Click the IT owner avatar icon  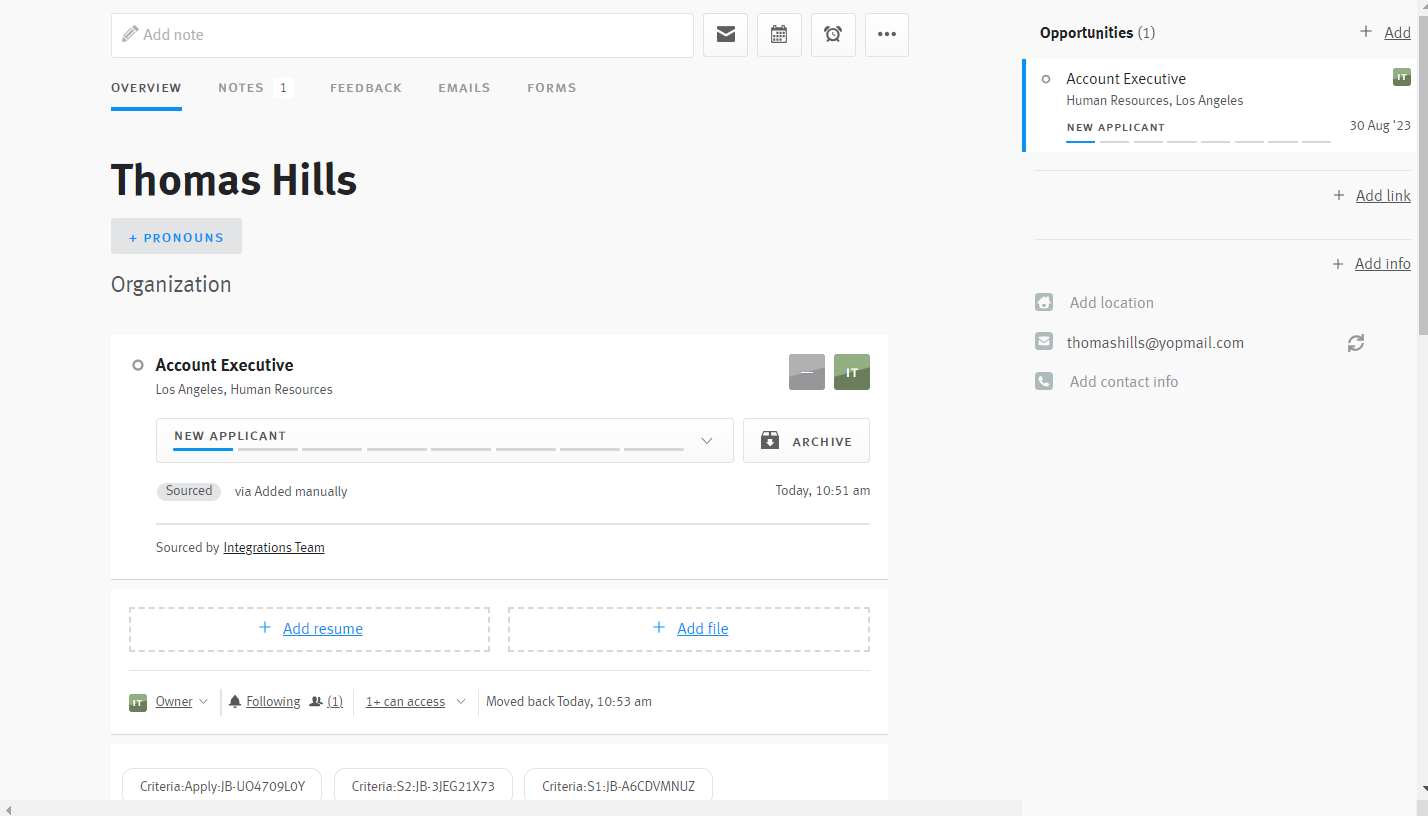(x=138, y=702)
